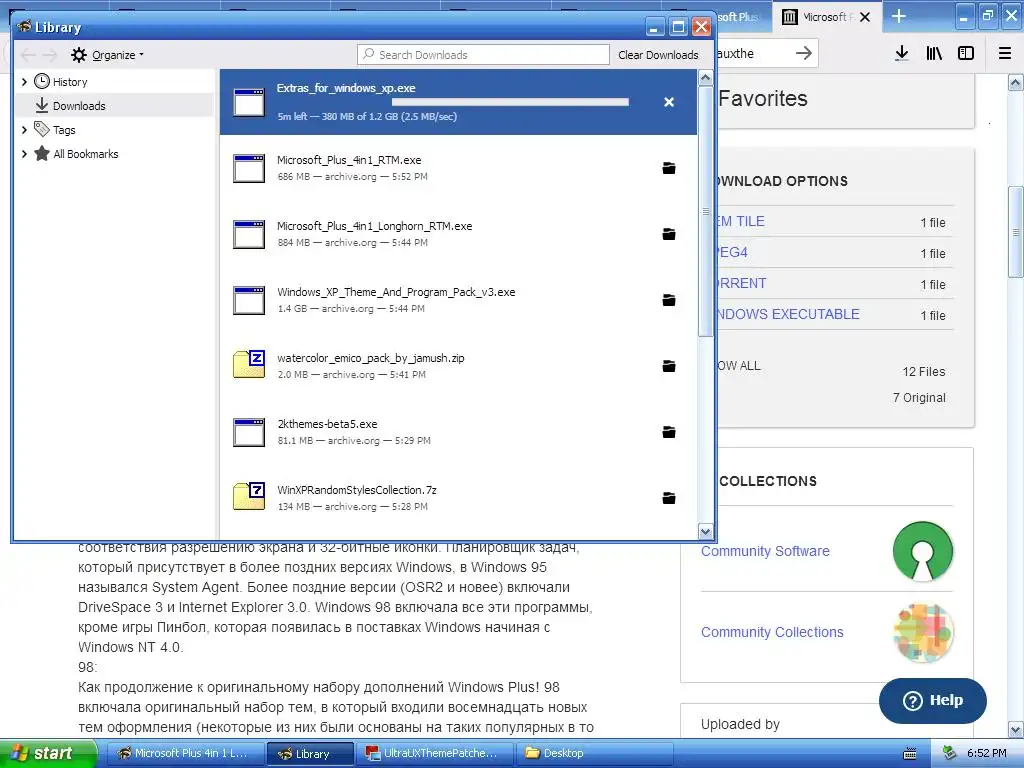Viewport: 1024px width, 768px height.
Task: Click the 2kthemes-beta5.exe file icon
Action: coord(249,432)
